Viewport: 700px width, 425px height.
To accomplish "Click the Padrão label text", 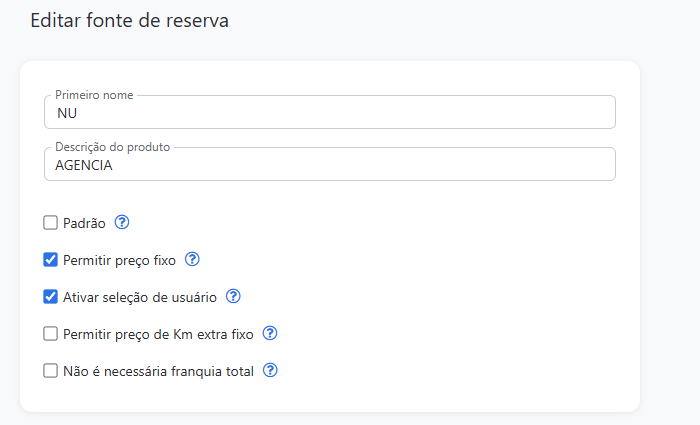I will coord(84,223).
